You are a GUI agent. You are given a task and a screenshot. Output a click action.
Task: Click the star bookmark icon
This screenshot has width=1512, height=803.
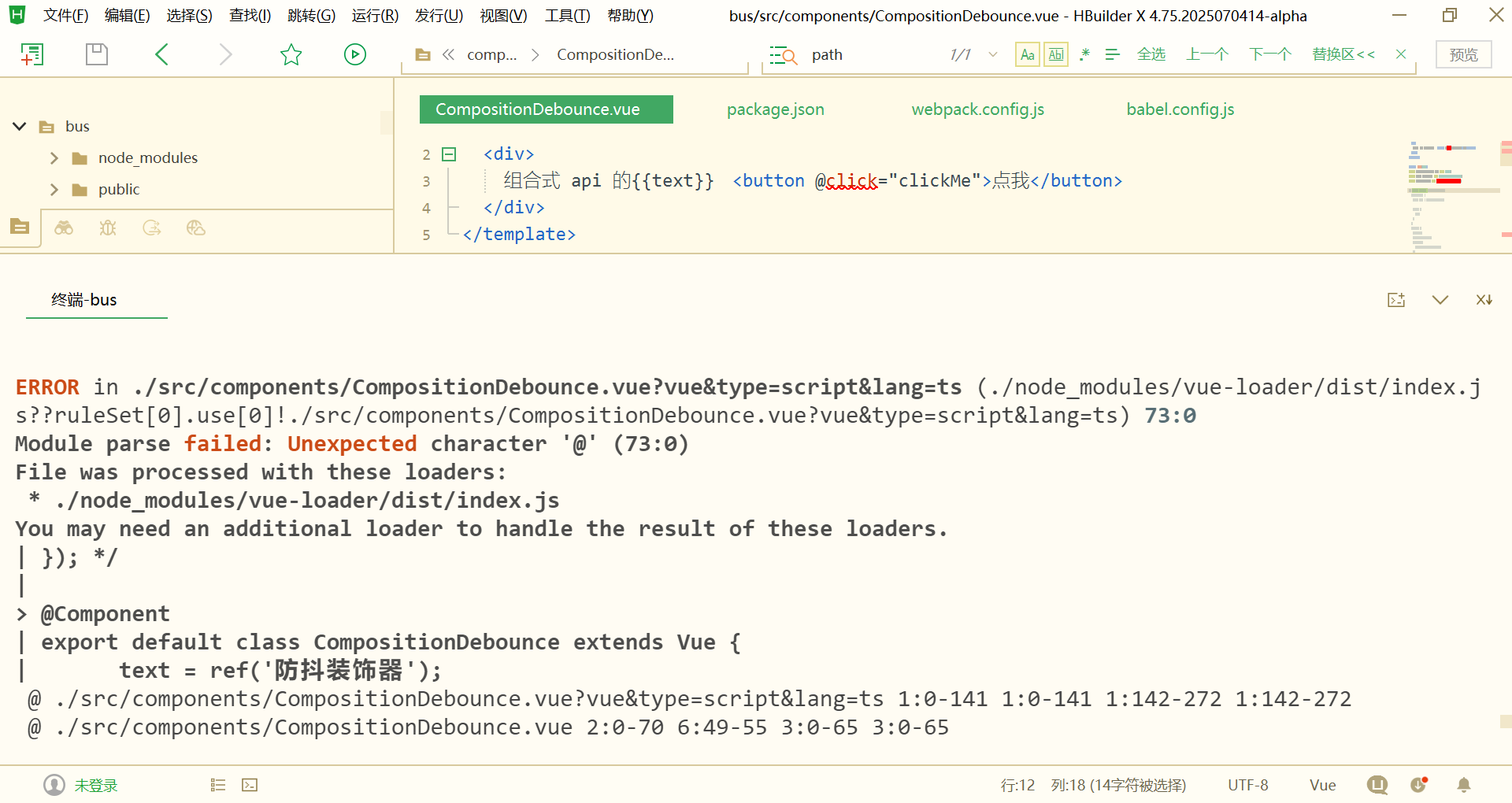click(x=291, y=54)
